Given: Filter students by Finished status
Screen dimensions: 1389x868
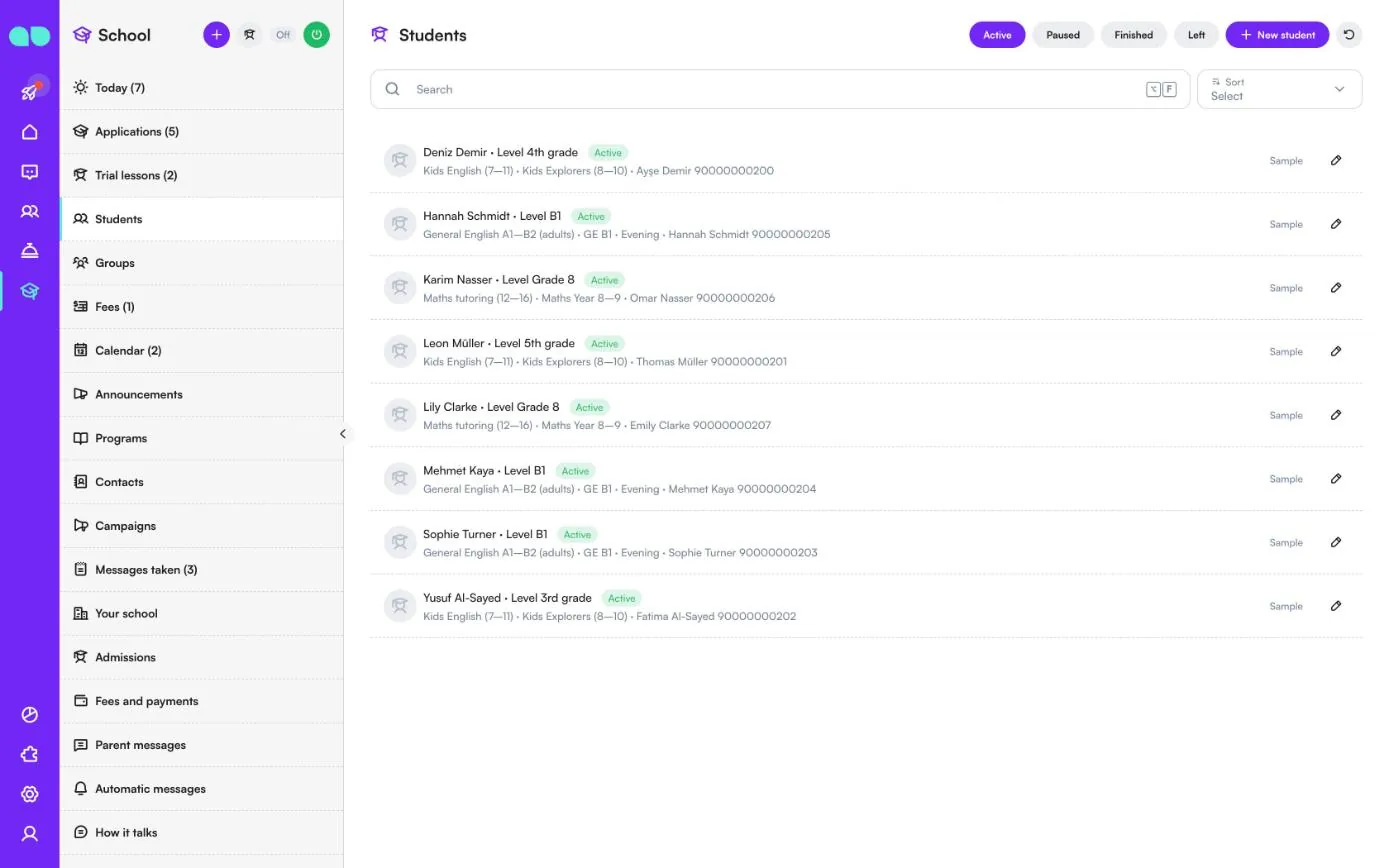Looking at the screenshot, I should (x=1134, y=35).
